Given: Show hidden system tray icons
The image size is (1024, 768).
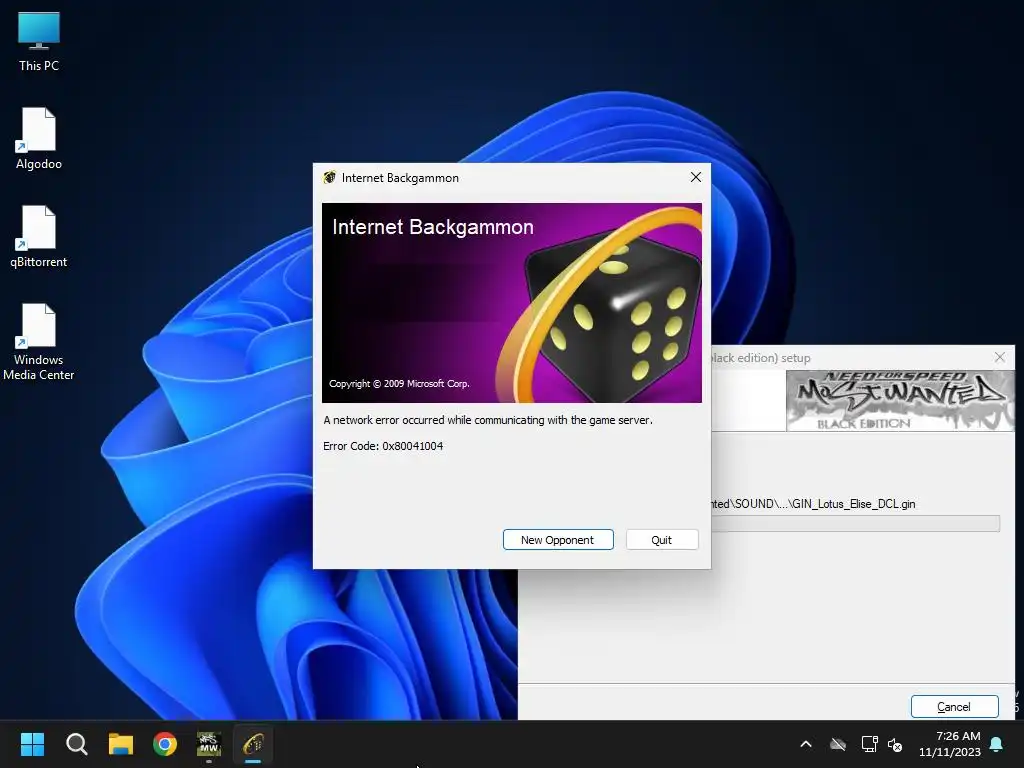Looking at the screenshot, I should point(806,744).
